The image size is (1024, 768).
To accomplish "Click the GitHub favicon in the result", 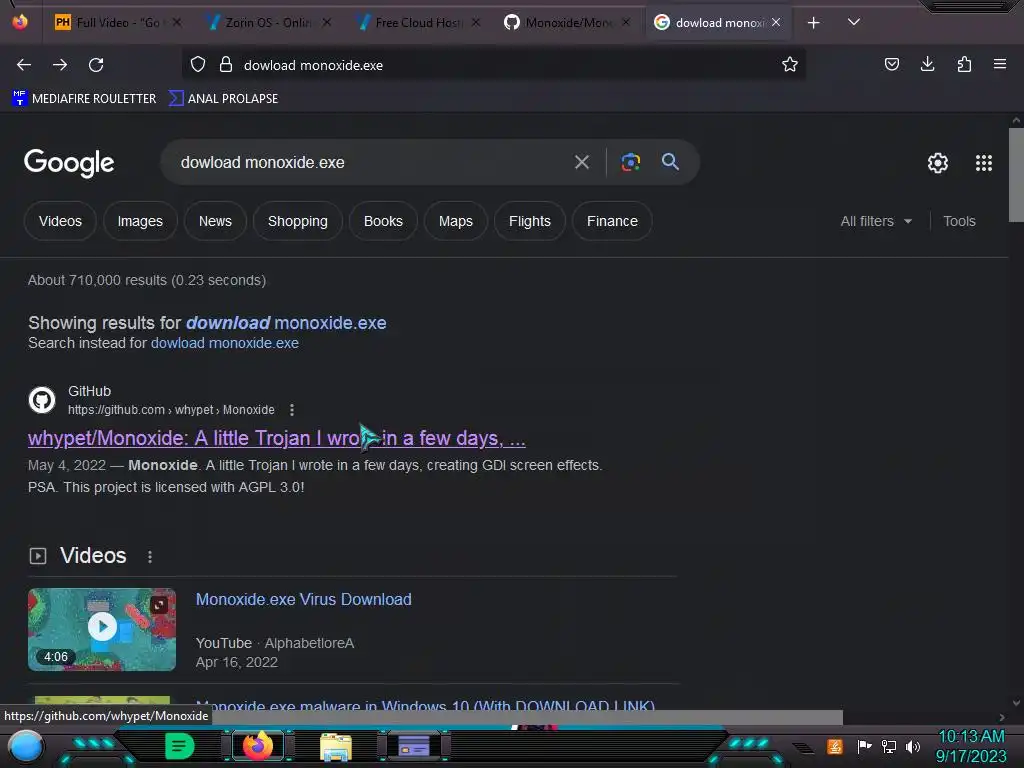I will [42, 400].
